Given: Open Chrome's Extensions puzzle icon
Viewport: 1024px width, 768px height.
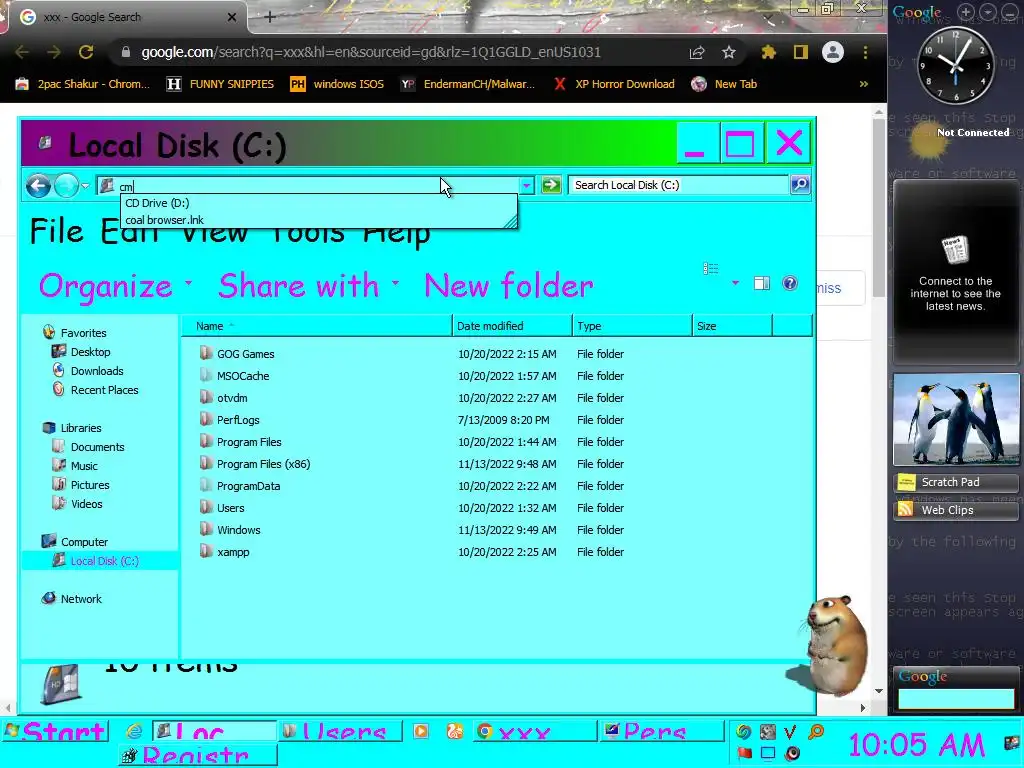Looking at the screenshot, I should click(769, 52).
